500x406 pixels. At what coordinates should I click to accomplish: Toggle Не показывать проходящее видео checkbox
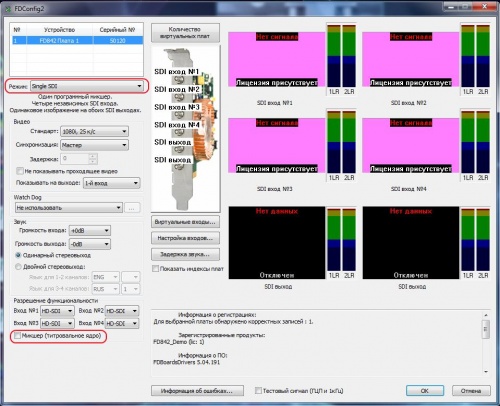point(20,171)
